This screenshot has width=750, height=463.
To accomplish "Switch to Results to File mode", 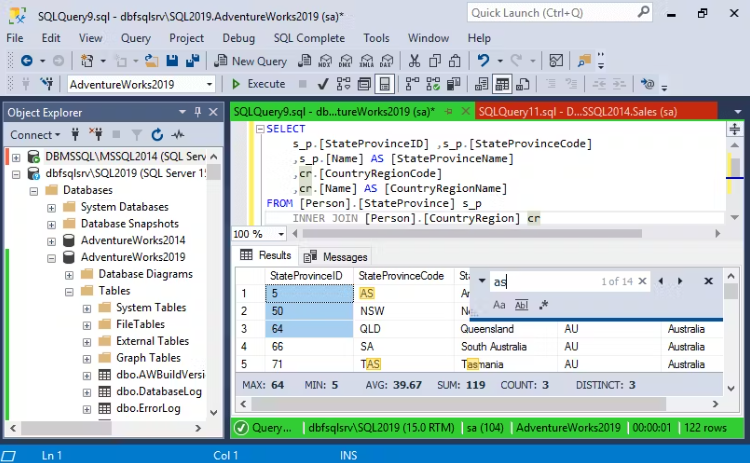I will (523, 85).
